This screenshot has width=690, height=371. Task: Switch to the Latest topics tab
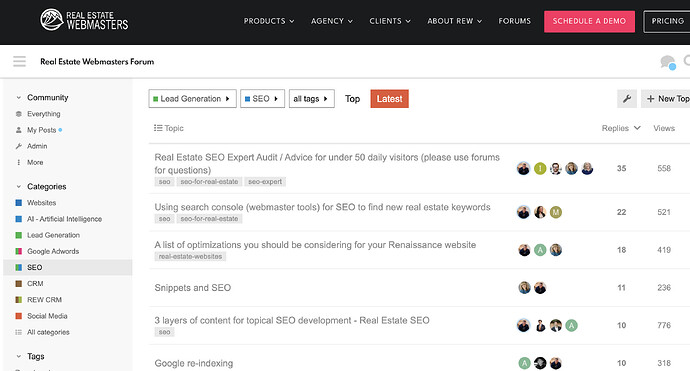coord(389,99)
